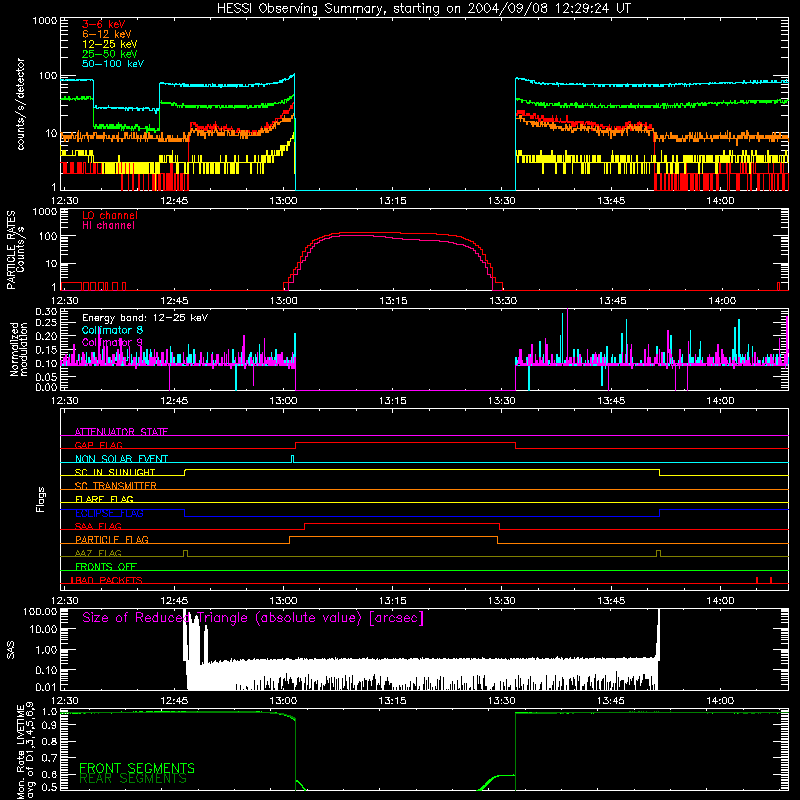Click the SC TRANSMITTER flag label
The height and width of the screenshot is (800, 800).
(115, 486)
